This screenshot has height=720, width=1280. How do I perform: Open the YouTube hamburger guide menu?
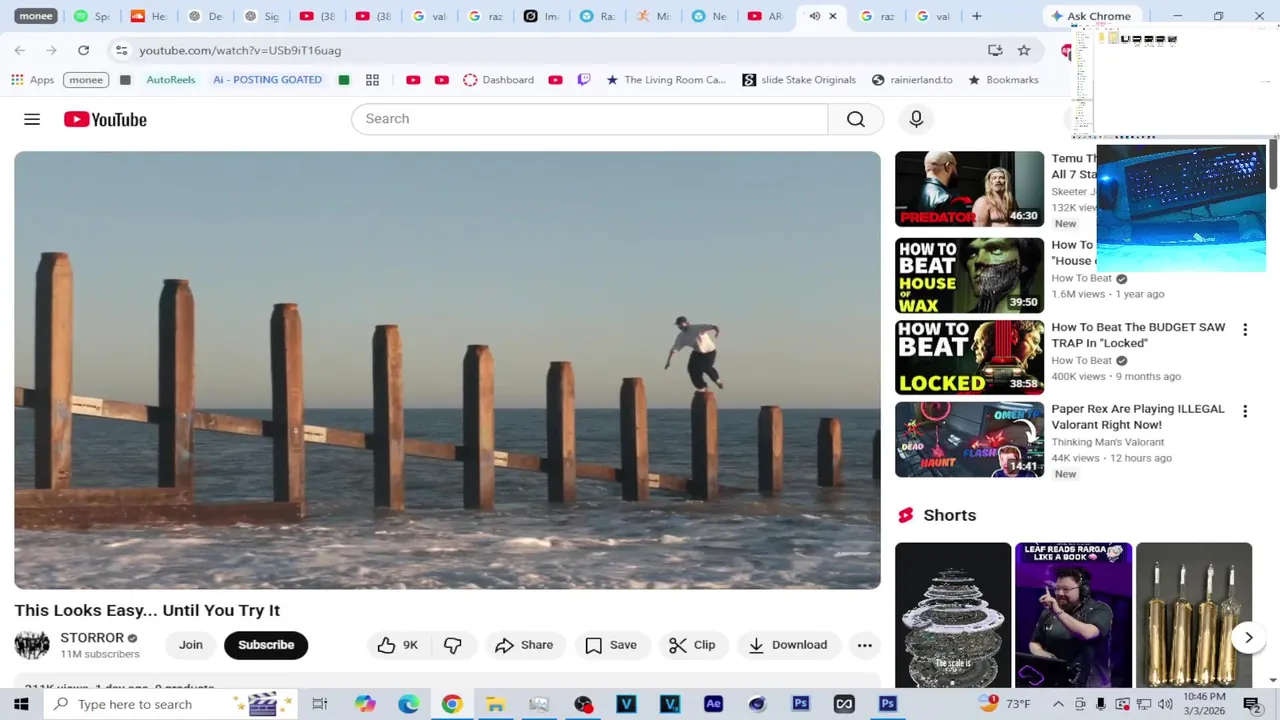[32, 119]
